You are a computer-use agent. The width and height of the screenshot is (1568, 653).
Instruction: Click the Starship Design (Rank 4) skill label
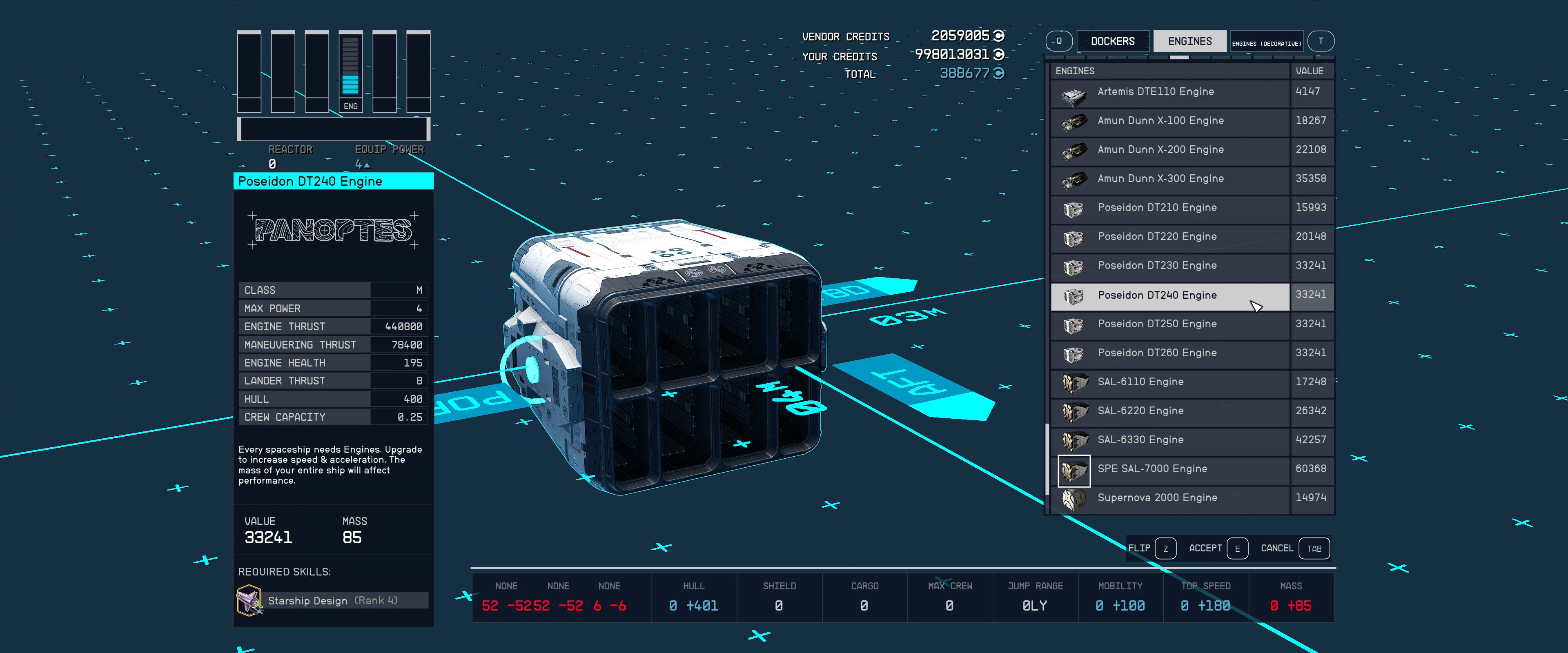point(332,601)
